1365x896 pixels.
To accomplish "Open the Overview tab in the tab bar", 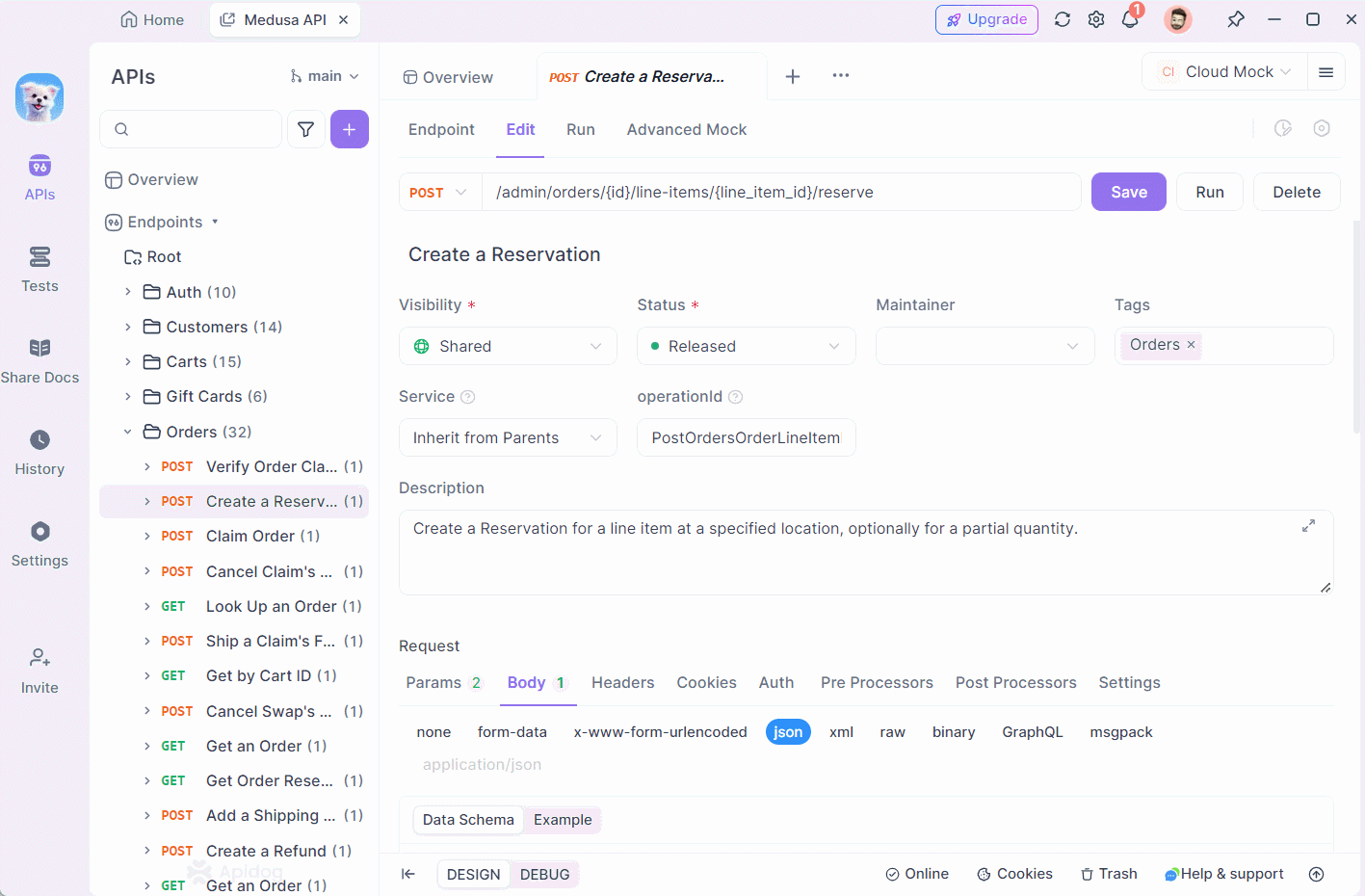I will (448, 77).
